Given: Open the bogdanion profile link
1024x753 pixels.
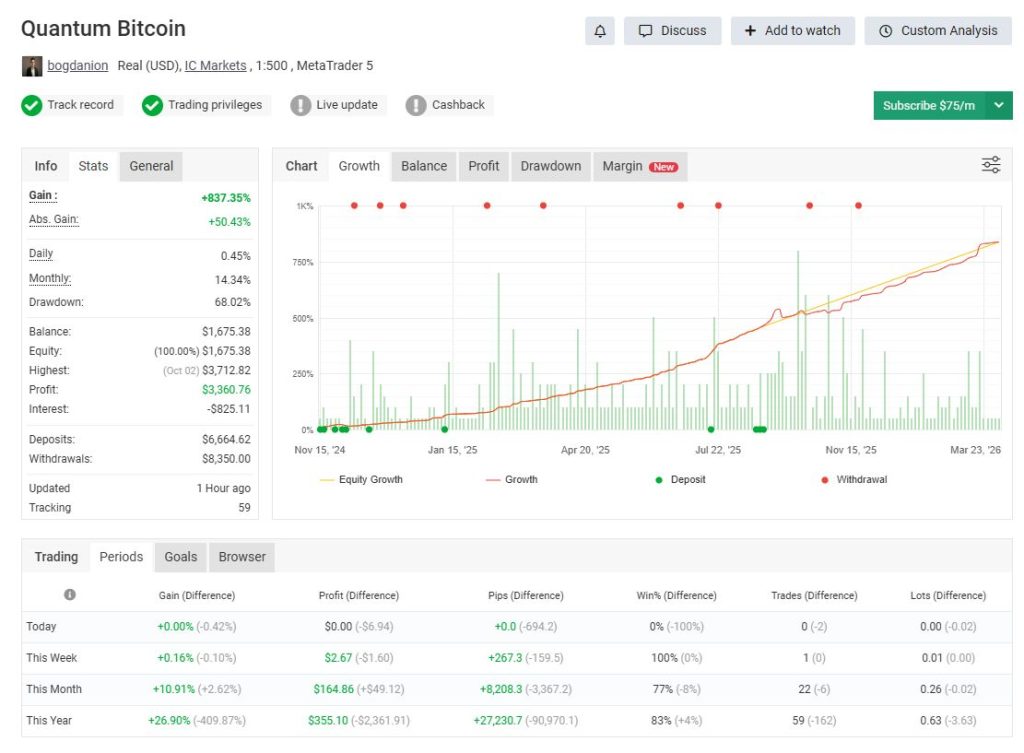Looking at the screenshot, I should point(77,65).
